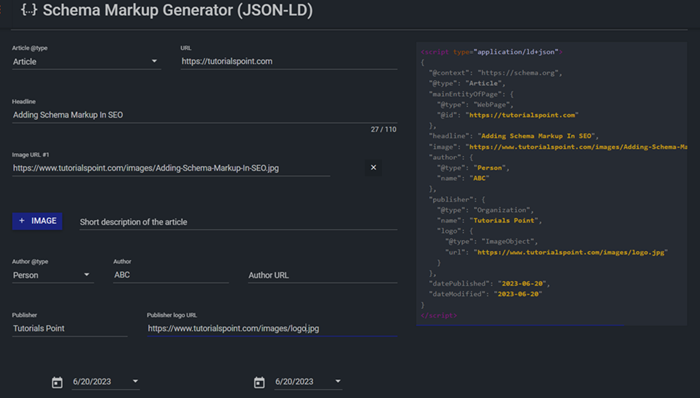This screenshot has height=398, width=700.
Task: Edit the Image URL #1 field
Action: [x=171, y=168]
